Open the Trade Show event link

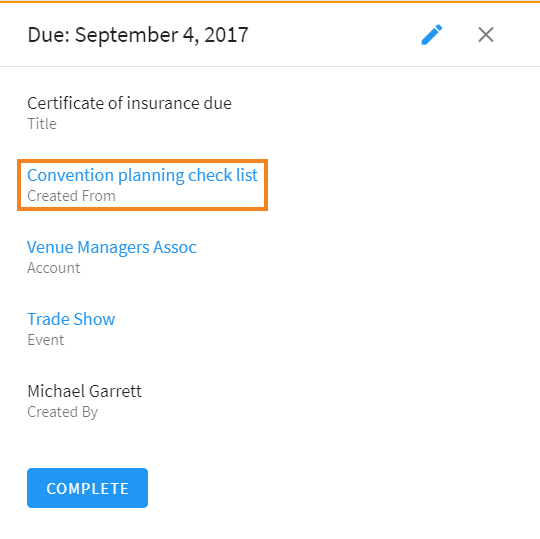pyautogui.click(x=71, y=319)
